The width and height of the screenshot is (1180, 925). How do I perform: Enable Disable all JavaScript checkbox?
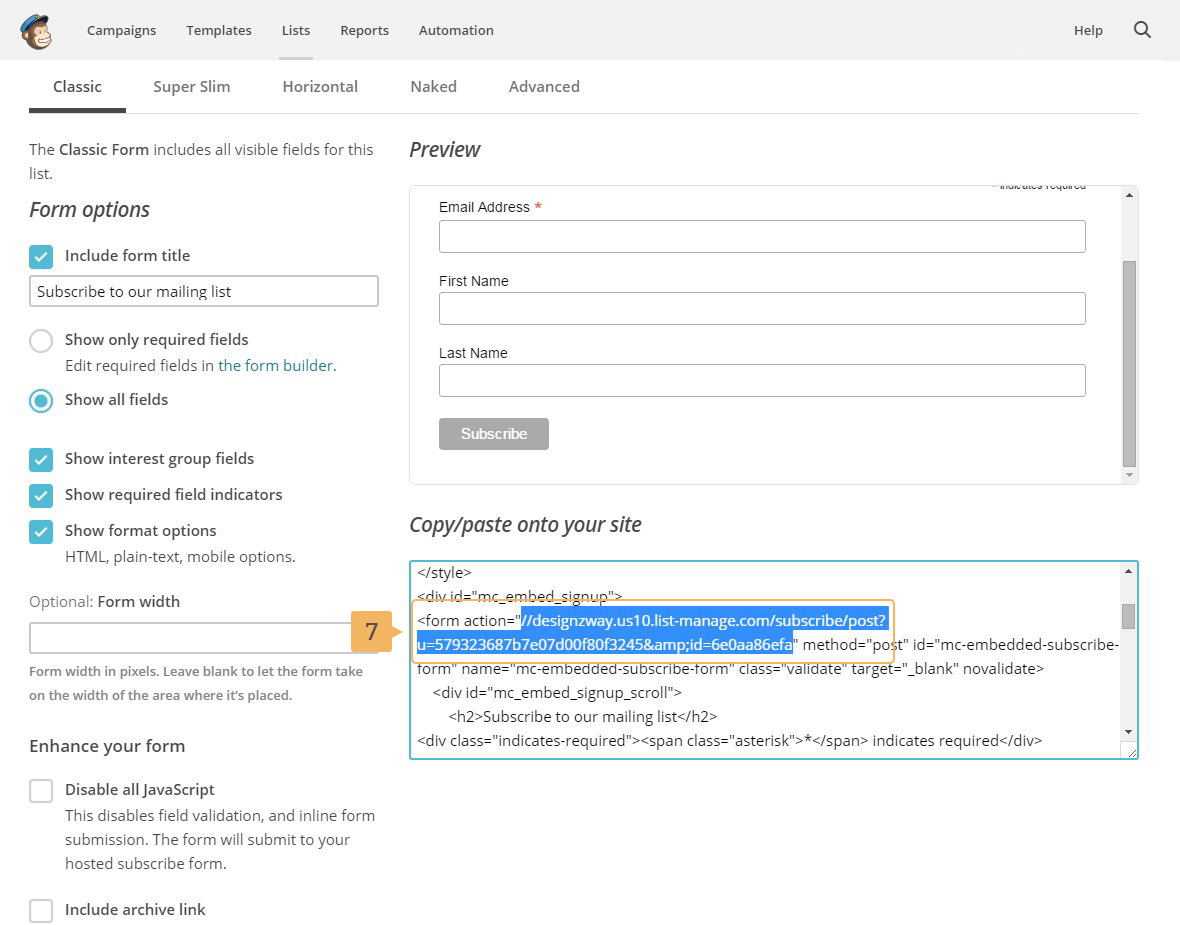coord(41,791)
